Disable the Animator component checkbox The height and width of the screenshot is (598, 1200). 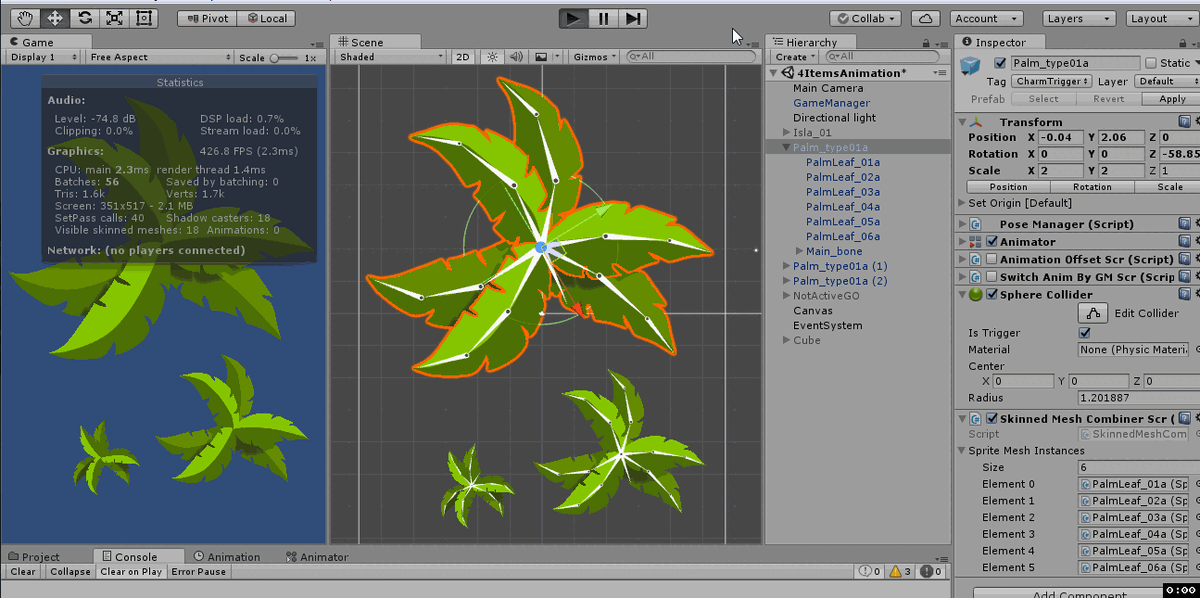[x=992, y=242]
